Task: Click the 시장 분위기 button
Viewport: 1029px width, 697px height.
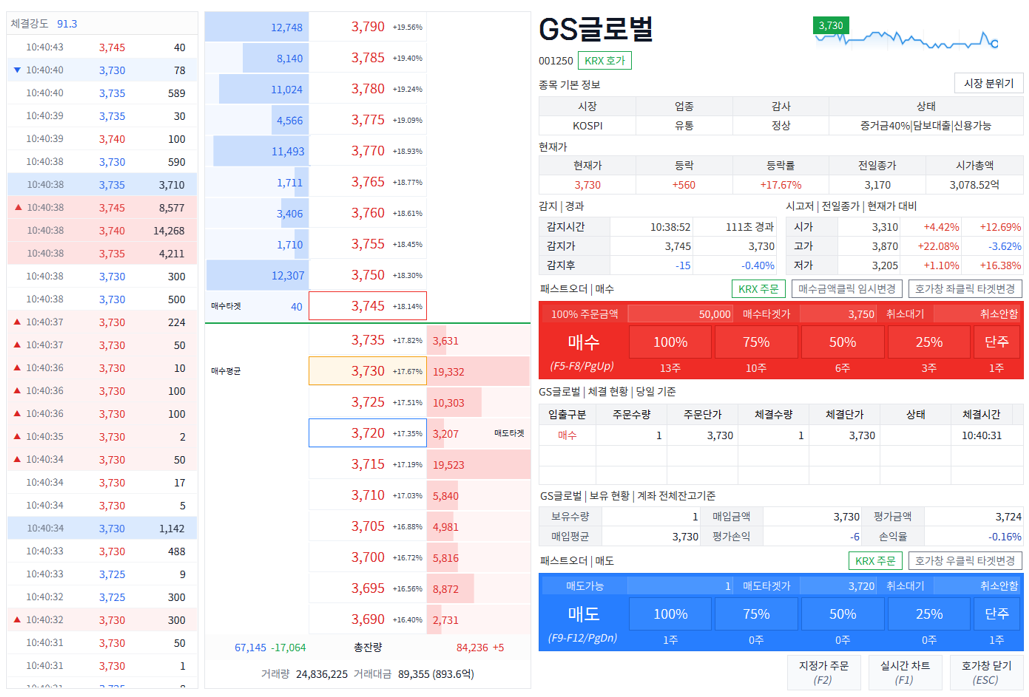Action: pos(988,83)
